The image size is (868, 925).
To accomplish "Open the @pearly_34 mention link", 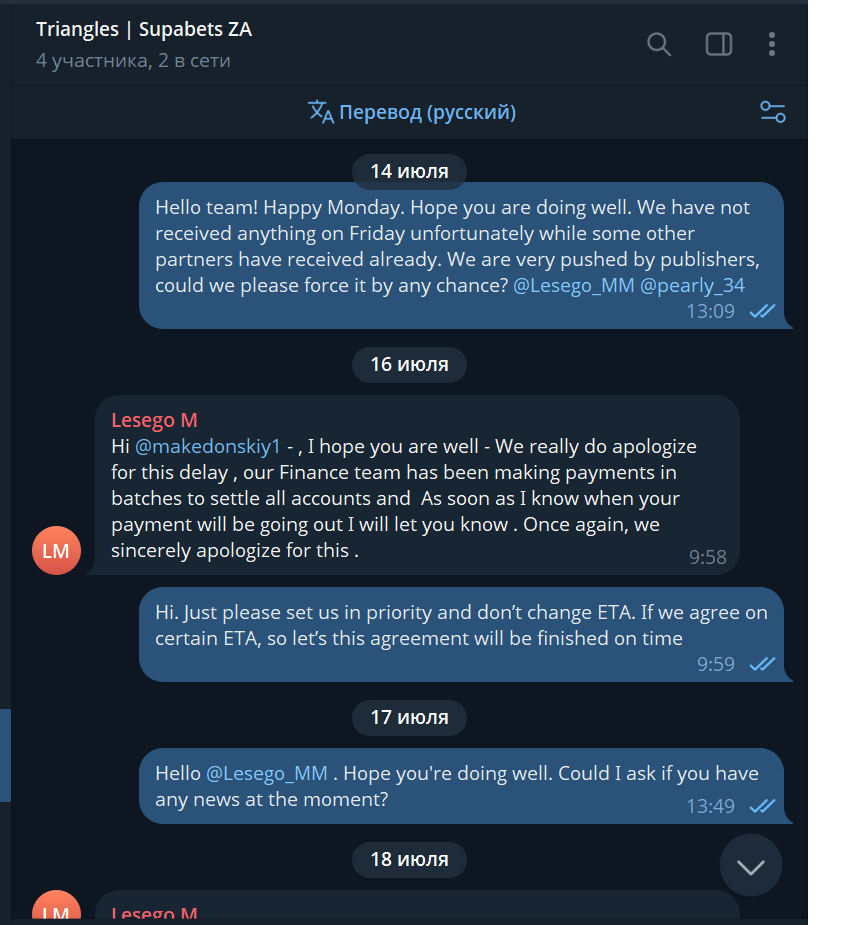I will coord(692,285).
